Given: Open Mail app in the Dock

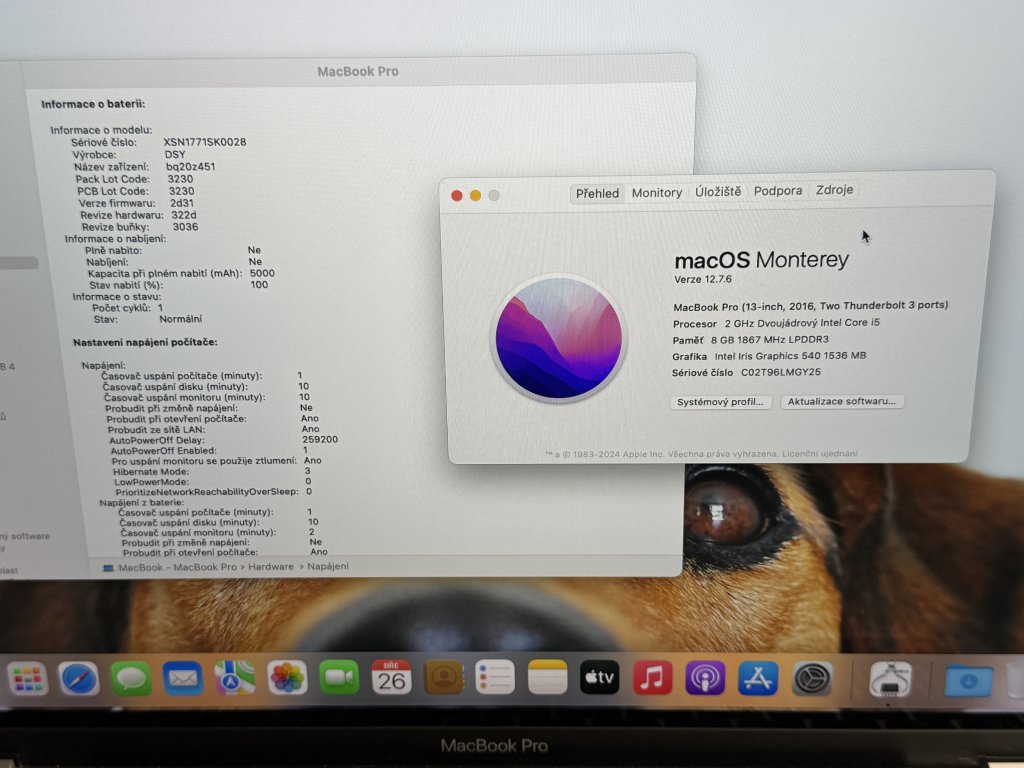Looking at the screenshot, I should point(183,679).
